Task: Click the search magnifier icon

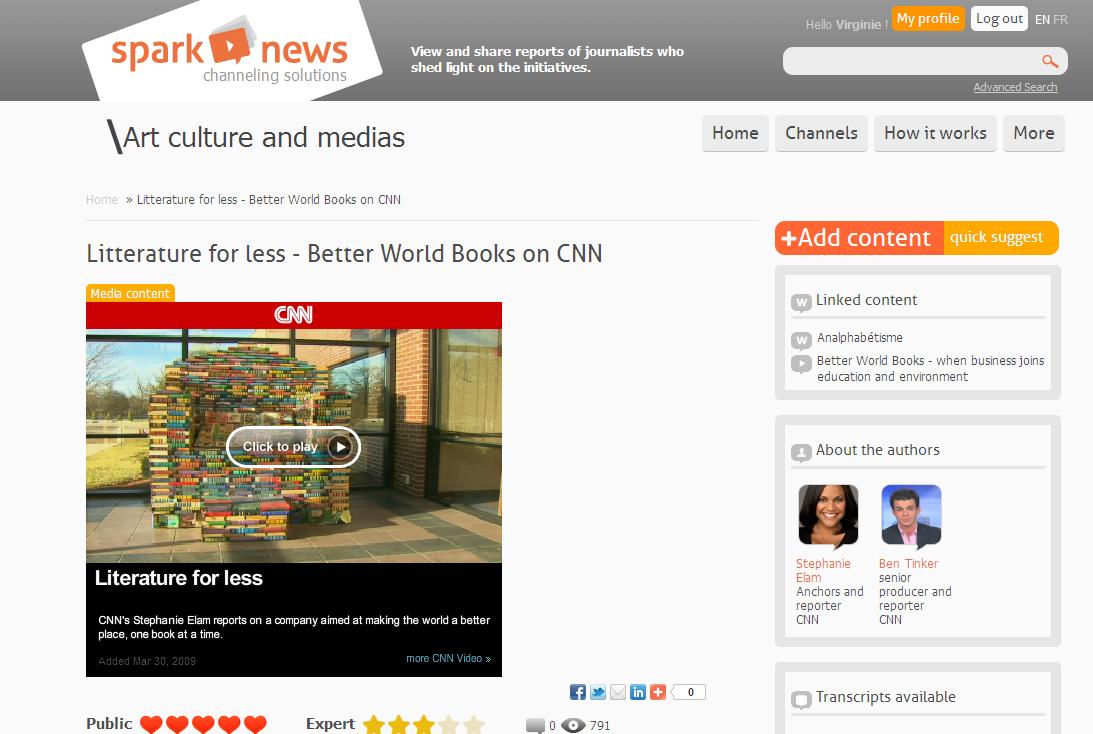Action: coord(1050,62)
